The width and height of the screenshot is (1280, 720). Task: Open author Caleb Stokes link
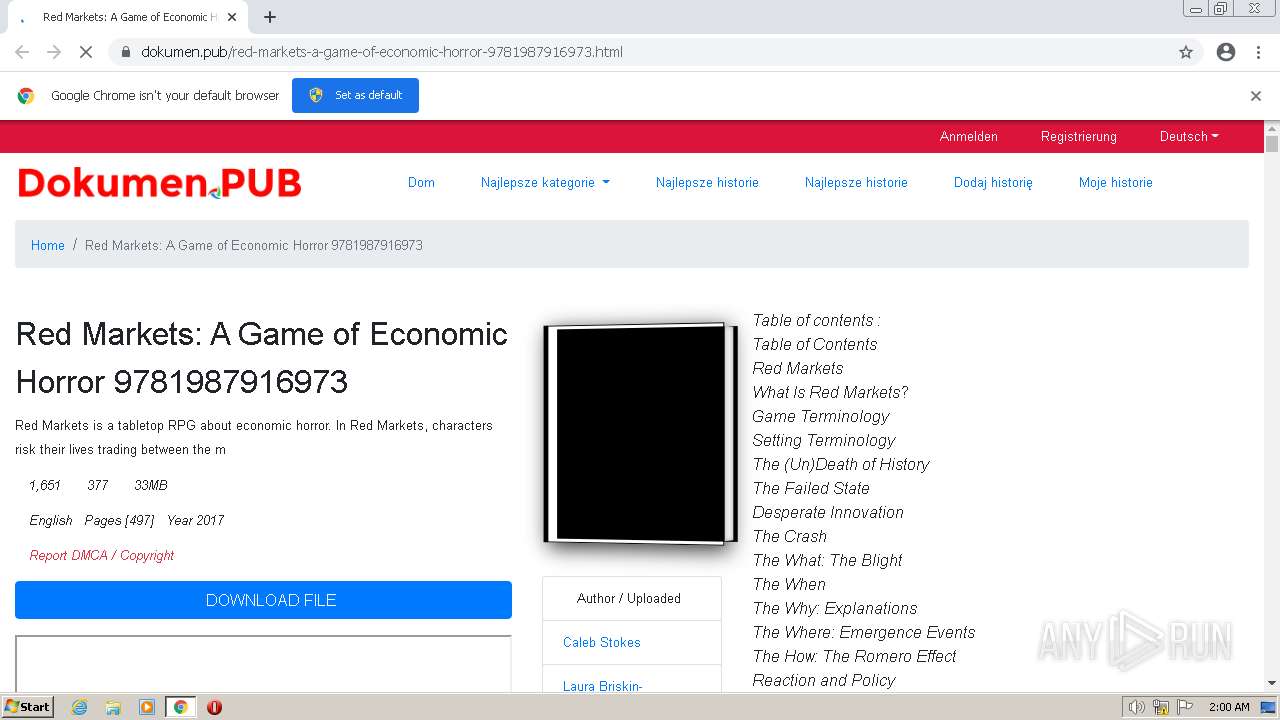tap(602, 642)
